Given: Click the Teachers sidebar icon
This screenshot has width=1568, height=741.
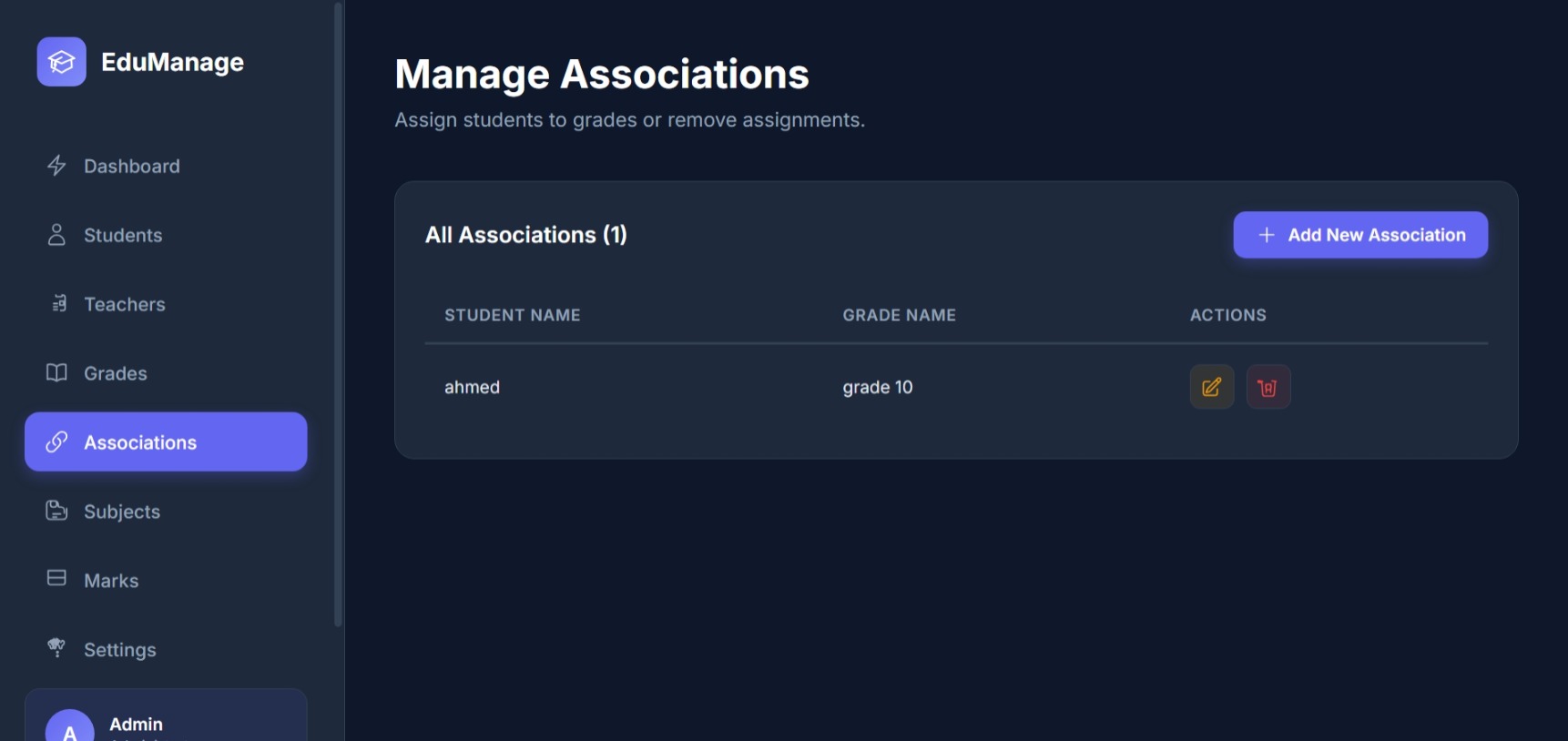Looking at the screenshot, I should 59,304.
